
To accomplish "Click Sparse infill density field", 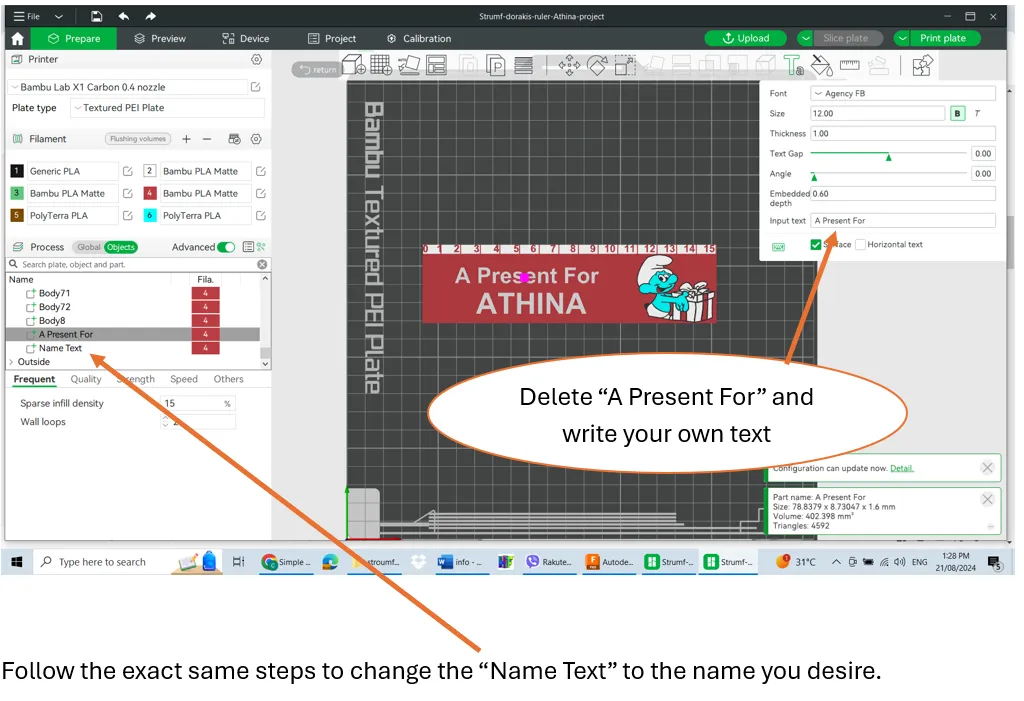I will click(197, 404).
